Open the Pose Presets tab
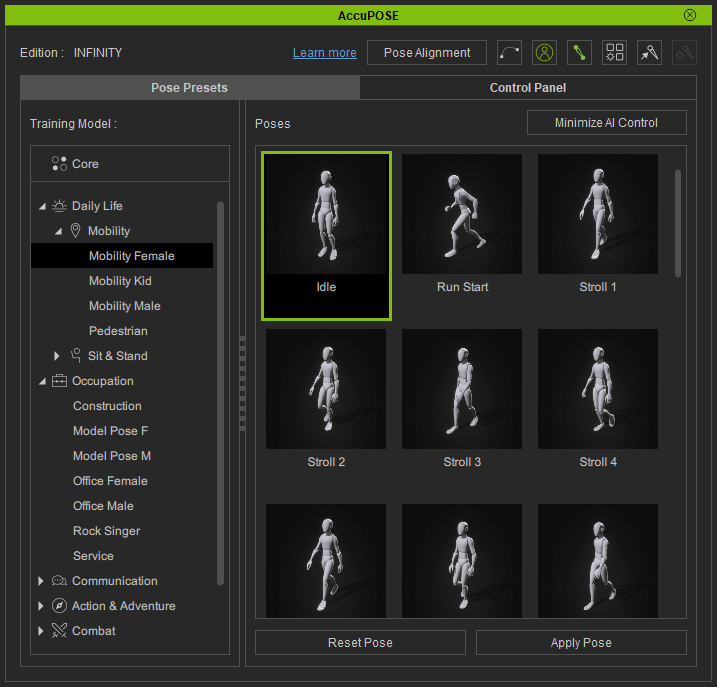 pyautogui.click(x=190, y=87)
